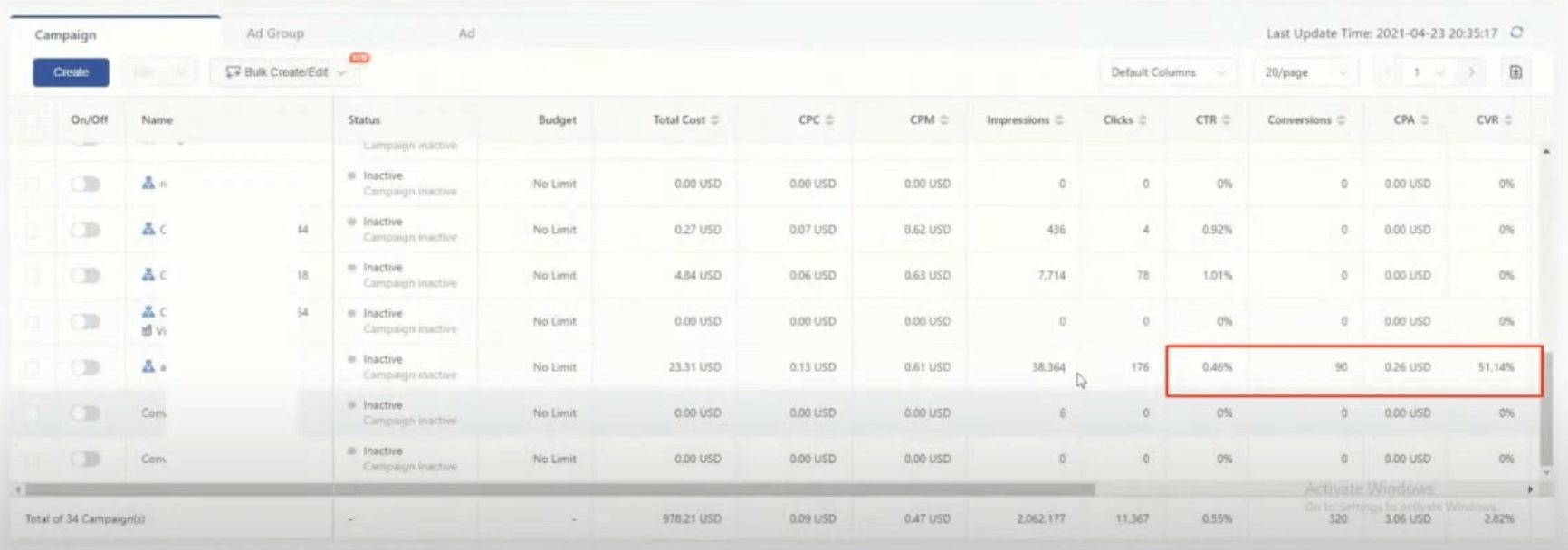The image size is (1568, 550).
Task: Click the 51.14% CVR value
Action: tap(1496, 367)
